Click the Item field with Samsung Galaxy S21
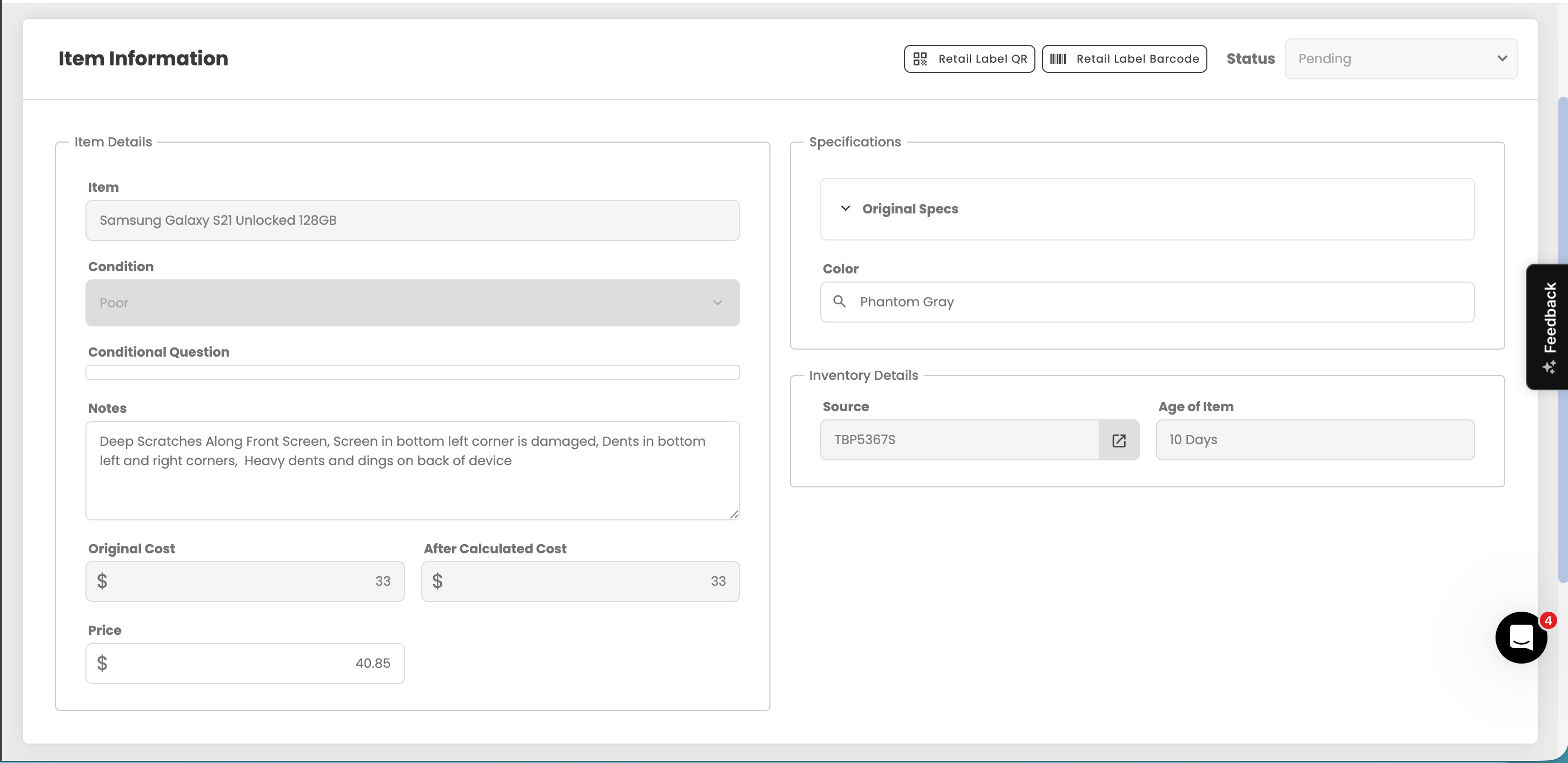This screenshot has height=763, width=1568. coord(413,220)
